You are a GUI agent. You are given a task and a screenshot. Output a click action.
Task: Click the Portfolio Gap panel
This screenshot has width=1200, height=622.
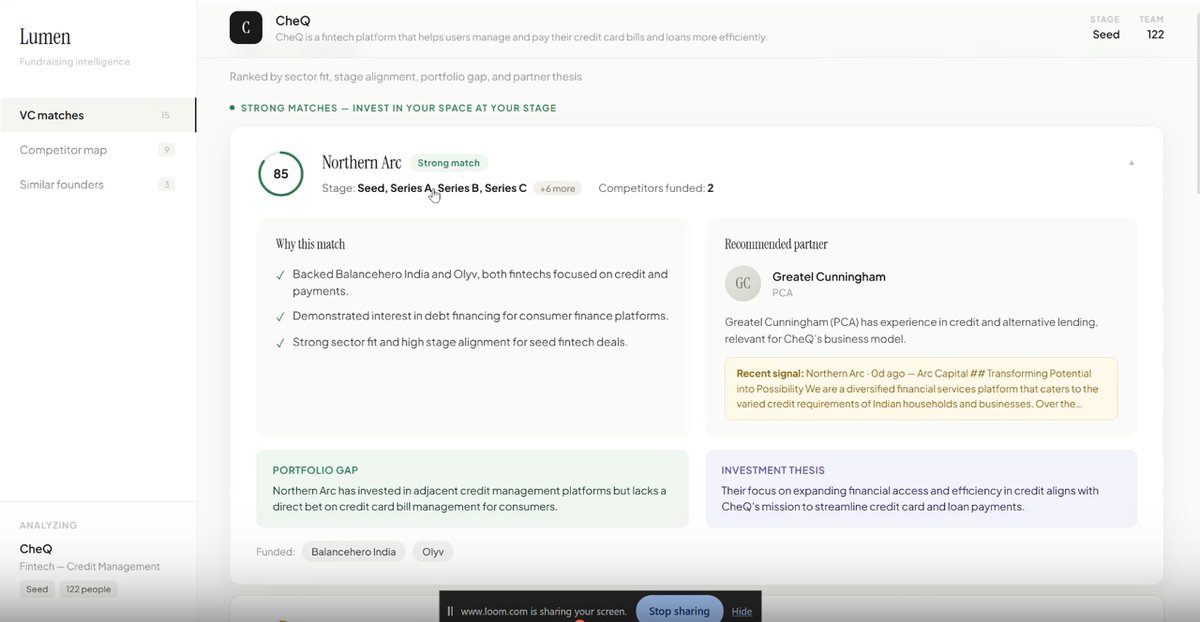point(472,488)
